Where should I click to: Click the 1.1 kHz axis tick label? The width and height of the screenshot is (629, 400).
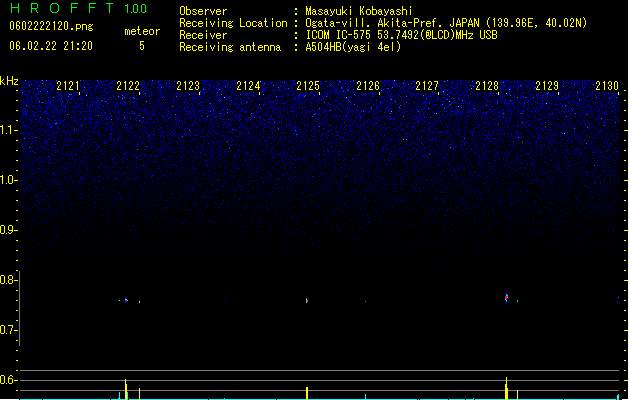point(8,130)
